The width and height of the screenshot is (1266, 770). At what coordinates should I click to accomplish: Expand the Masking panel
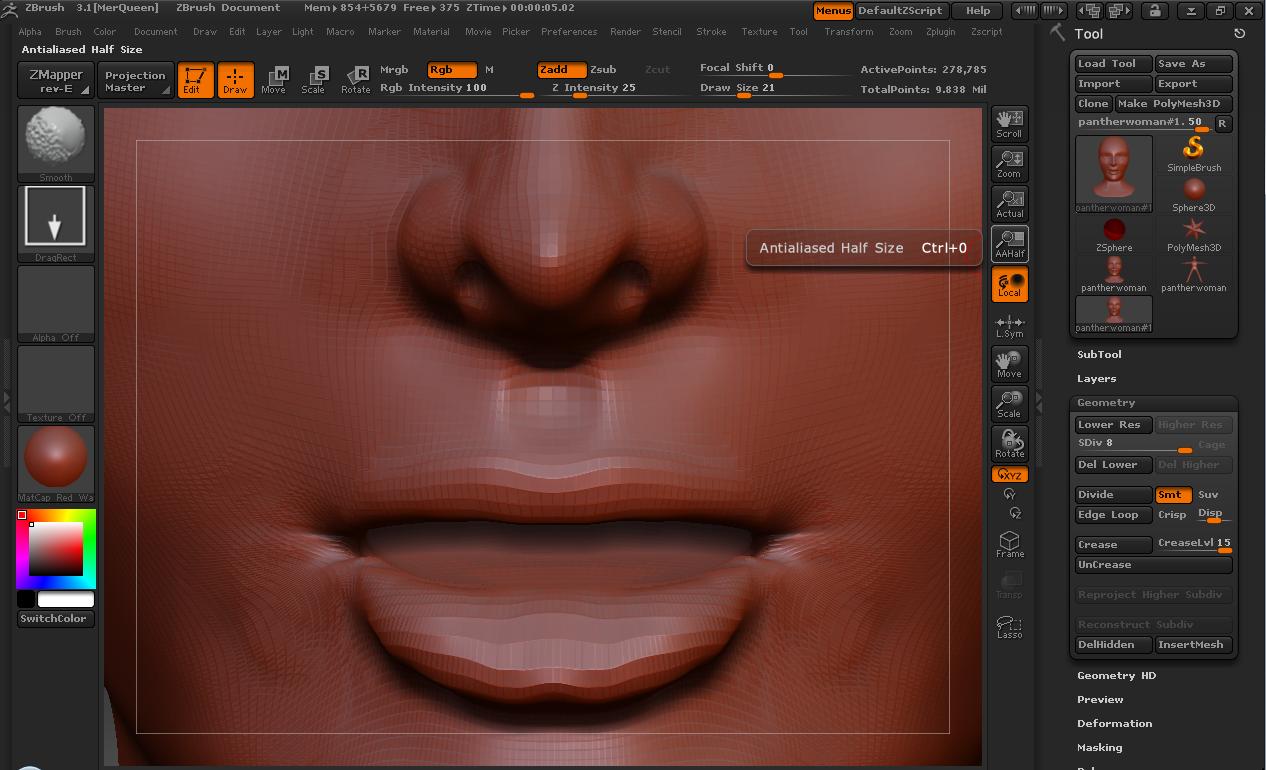click(x=1099, y=747)
